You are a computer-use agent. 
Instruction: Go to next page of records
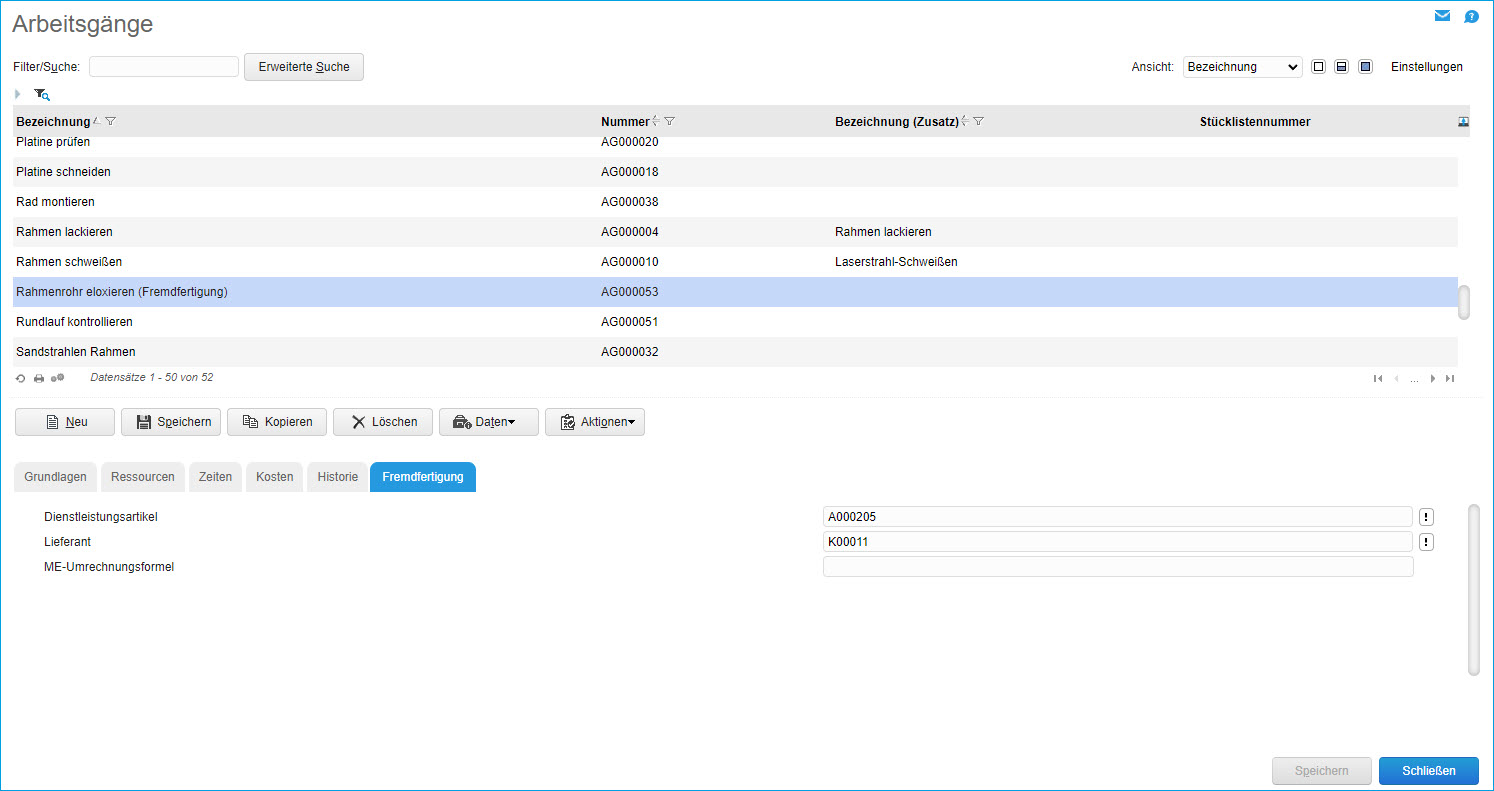[1433, 378]
